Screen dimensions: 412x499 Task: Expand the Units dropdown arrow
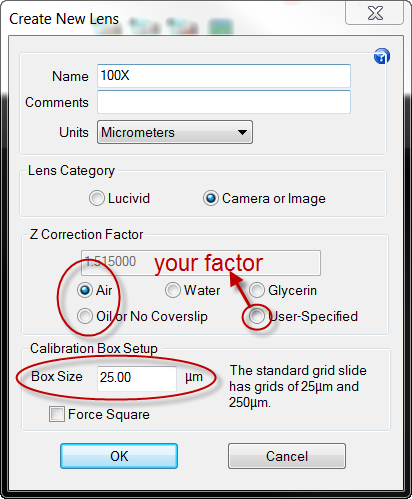pos(242,132)
